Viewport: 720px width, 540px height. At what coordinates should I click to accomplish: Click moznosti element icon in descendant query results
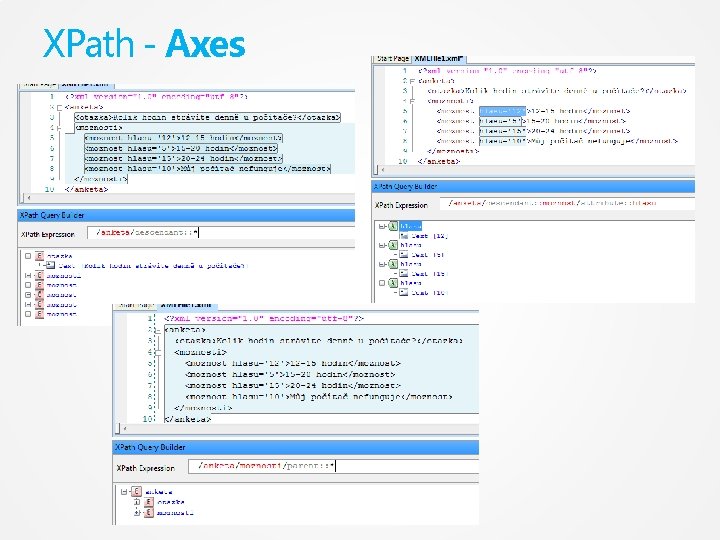(39, 276)
